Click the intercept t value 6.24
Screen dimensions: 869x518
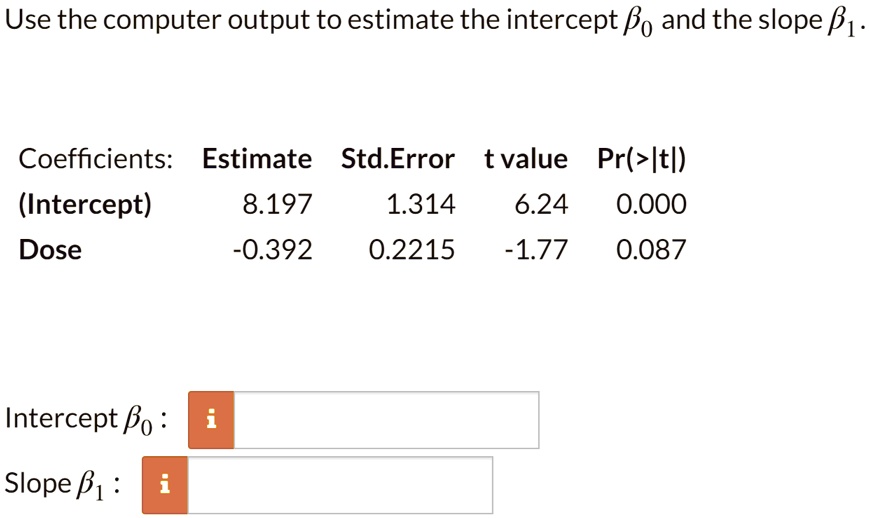coord(541,205)
